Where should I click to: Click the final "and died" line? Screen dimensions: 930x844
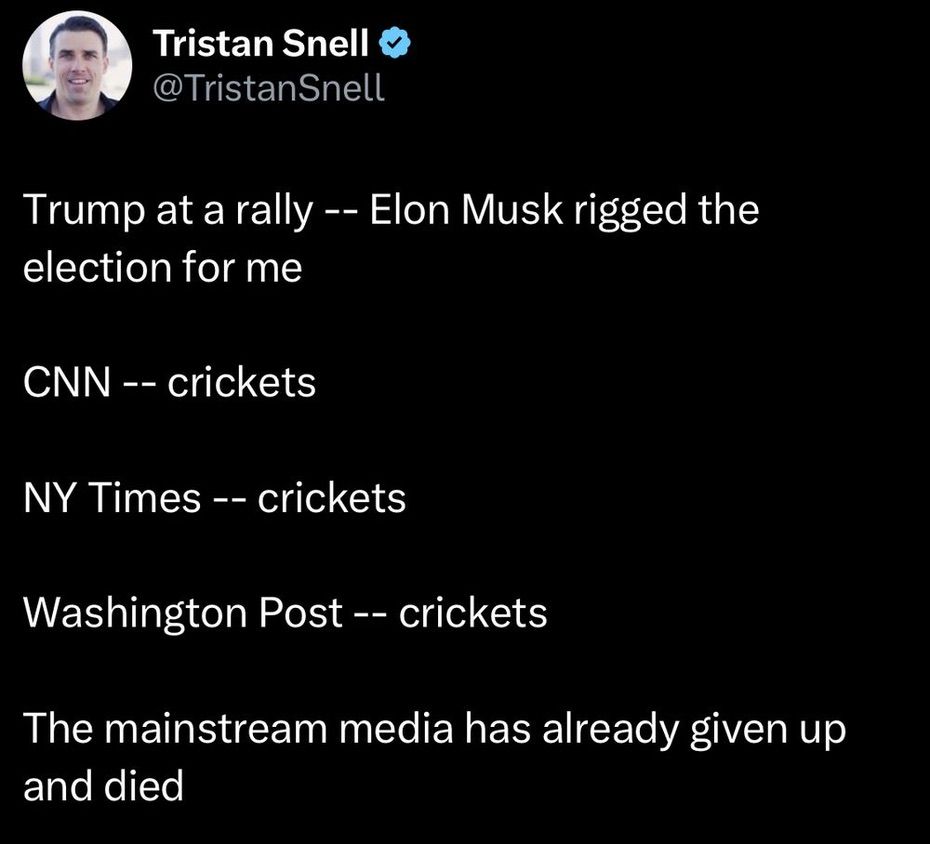(103, 785)
